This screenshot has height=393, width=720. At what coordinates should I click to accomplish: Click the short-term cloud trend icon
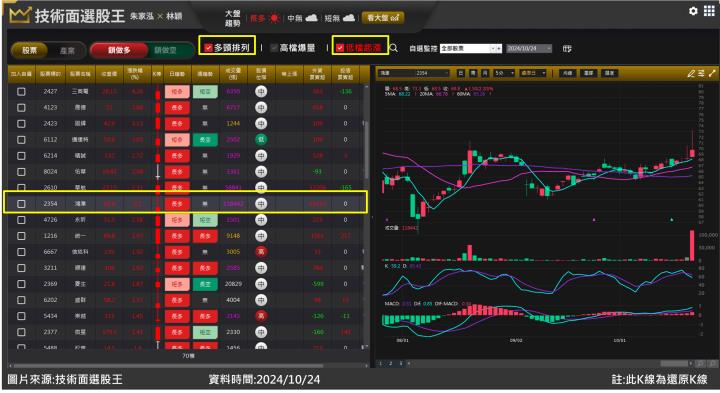[x=349, y=18]
